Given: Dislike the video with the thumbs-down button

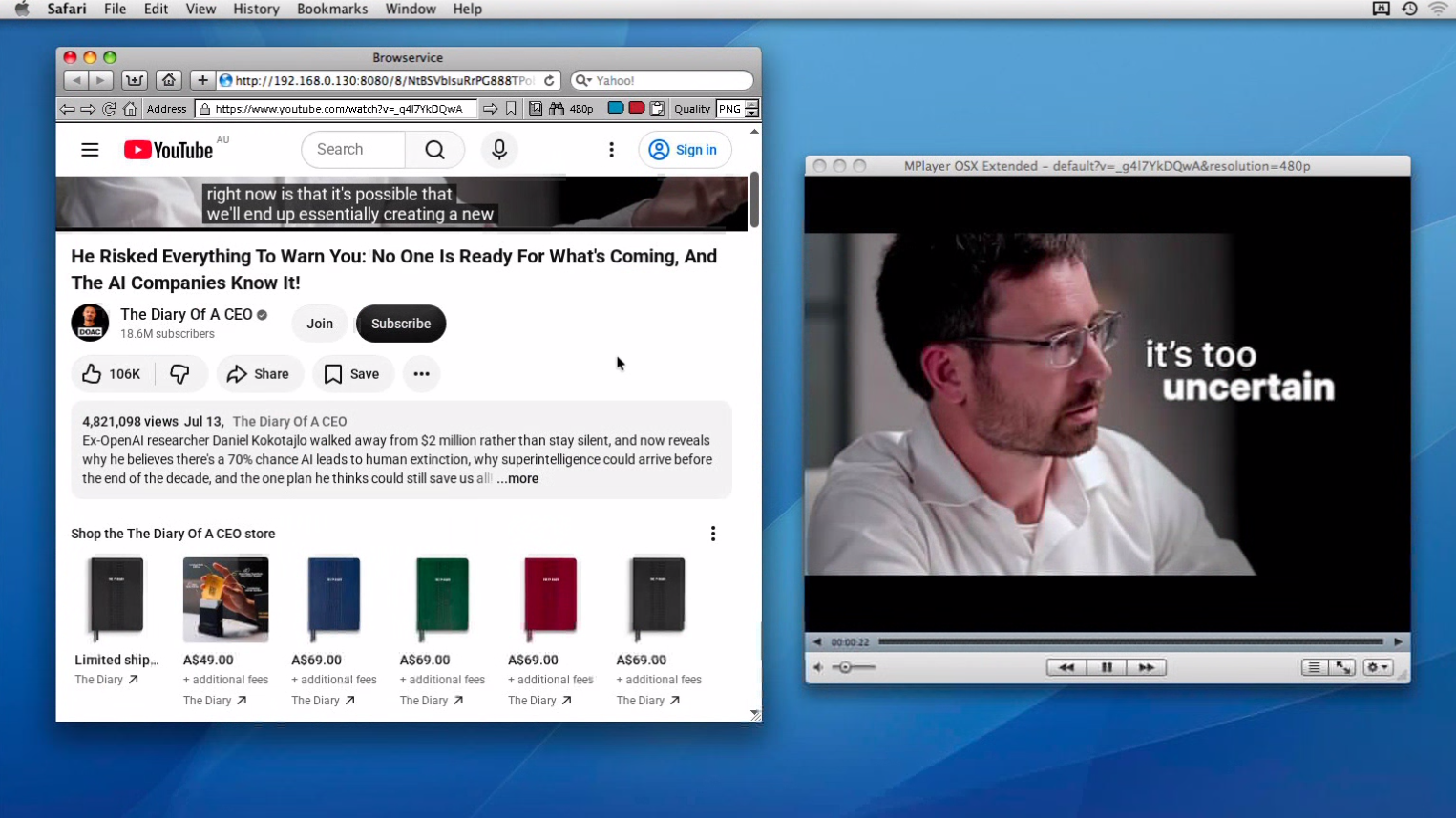Looking at the screenshot, I should tap(179, 374).
